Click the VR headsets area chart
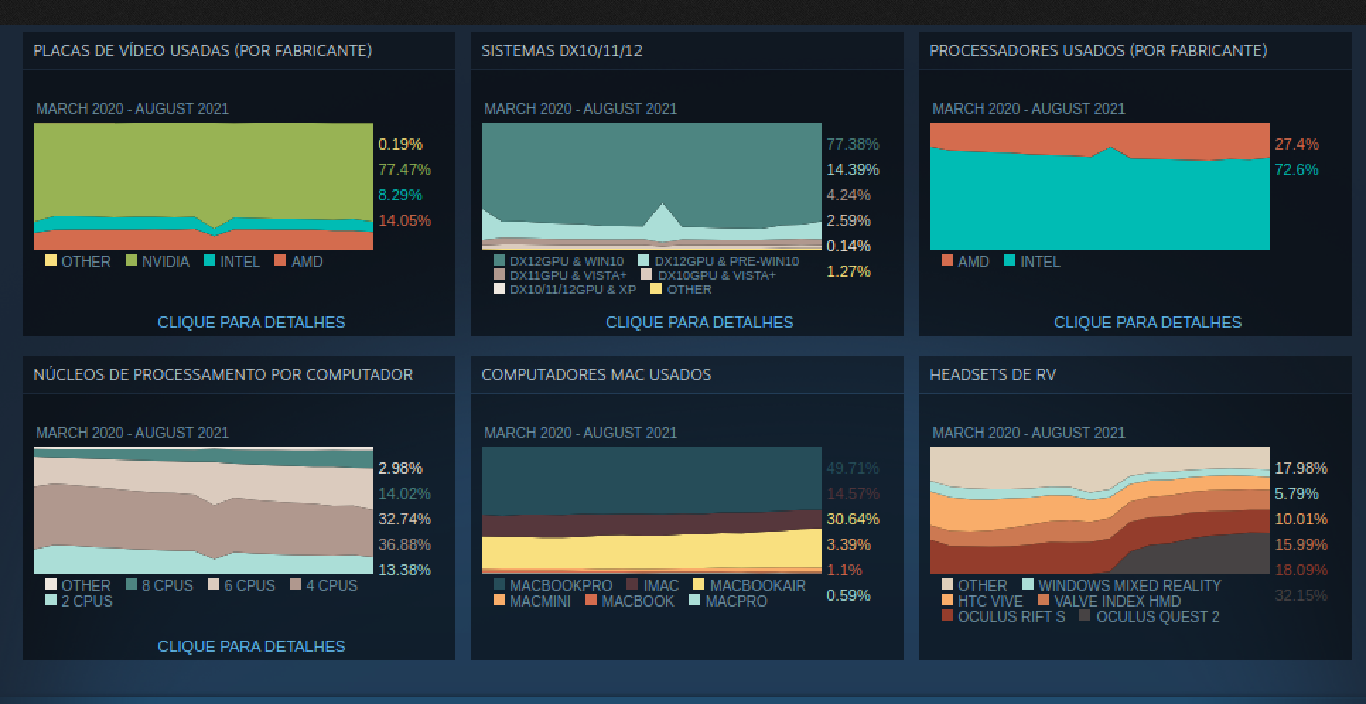Screen dimensions: 1366x704 coord(1099,511)
